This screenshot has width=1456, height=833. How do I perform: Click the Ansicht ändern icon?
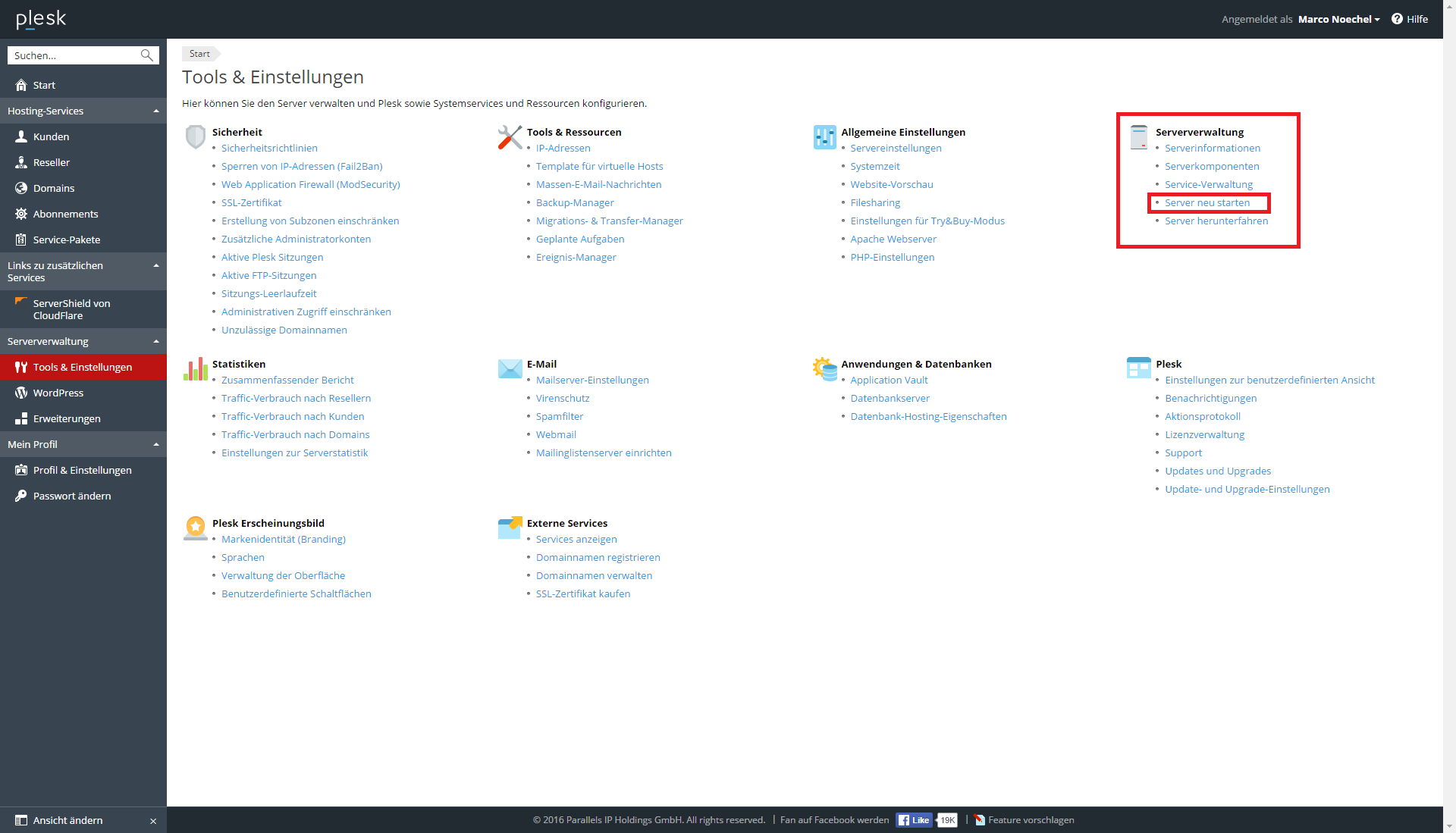(x=21, y=820)
